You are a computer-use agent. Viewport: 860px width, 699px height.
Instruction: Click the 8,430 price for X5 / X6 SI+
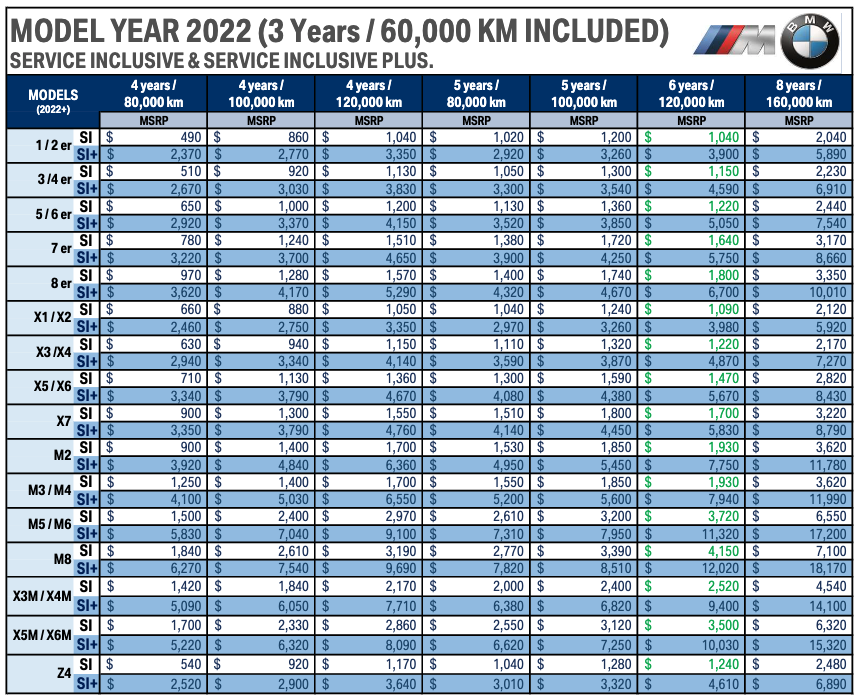831,396
